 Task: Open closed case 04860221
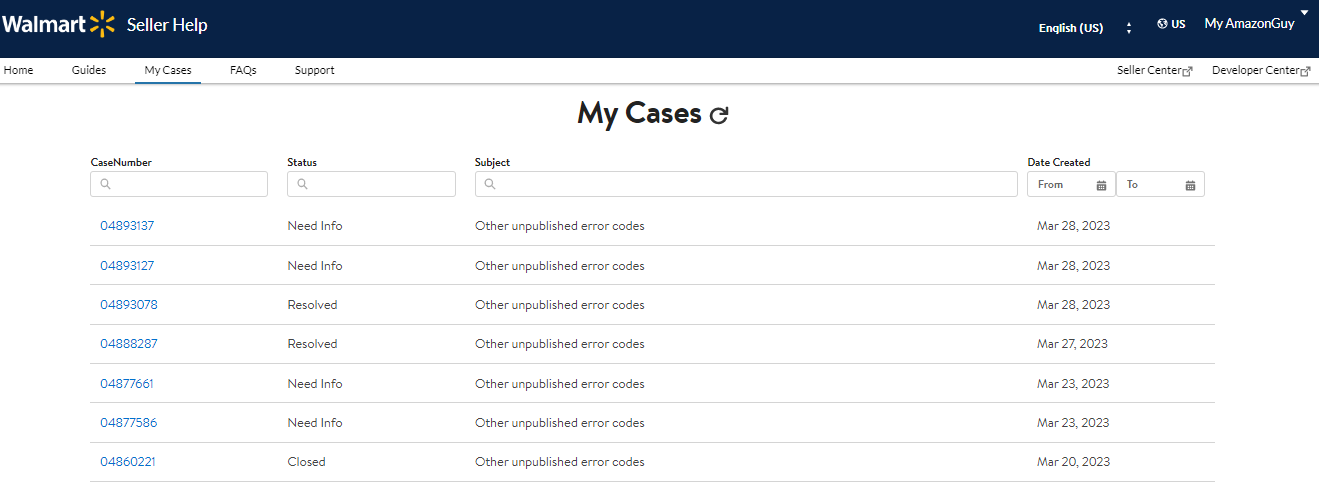pos(128,462)
